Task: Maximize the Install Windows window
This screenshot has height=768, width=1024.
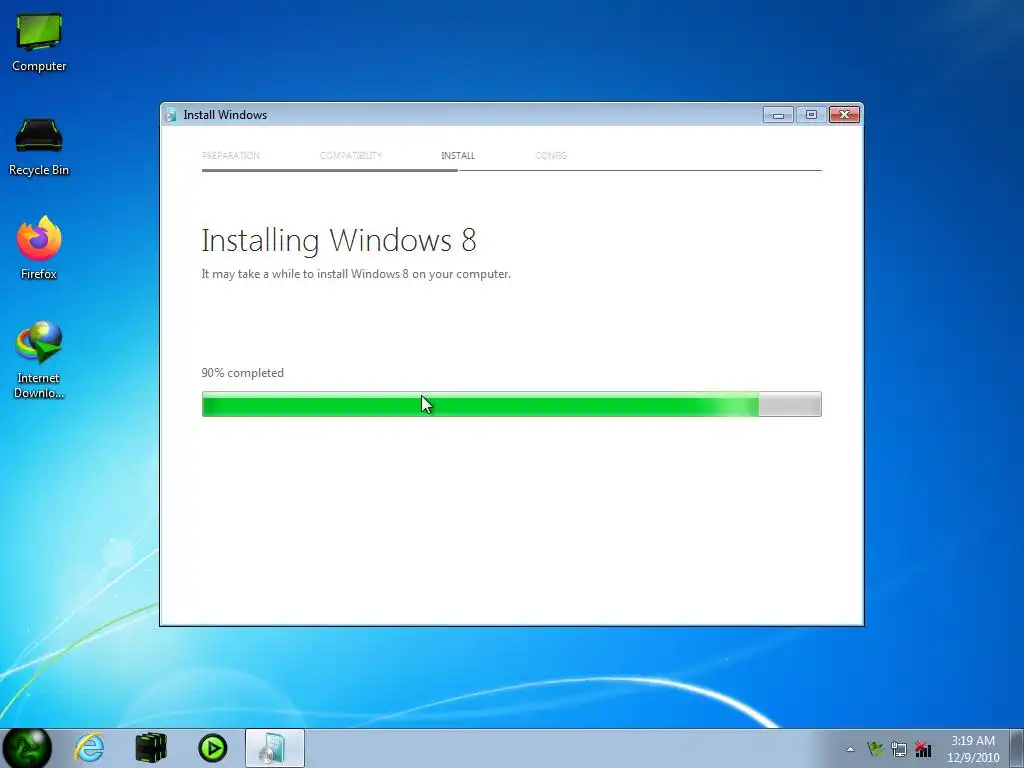Action: click(x=811, y=115)
